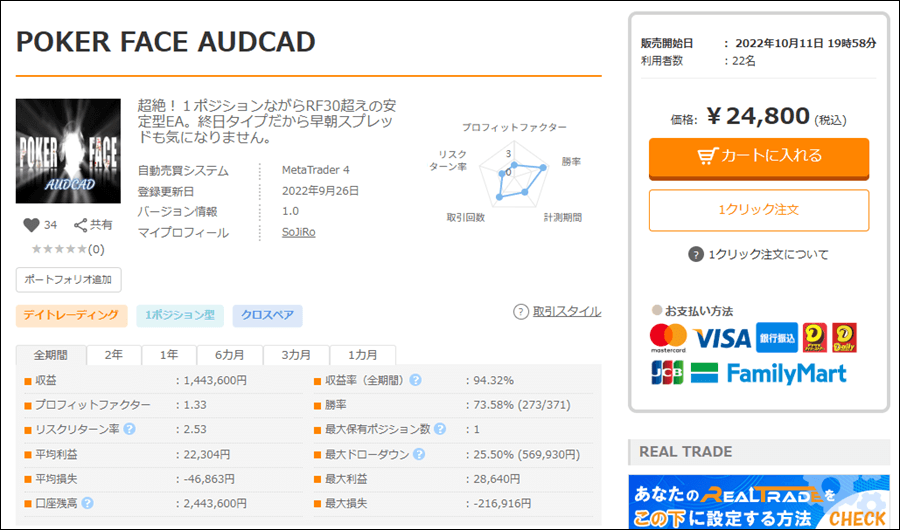The height and width of the screenshot is (530, 900).
Task: Switch to 3カ月 tab
Action: pyautogui.click(x=296, y=355)
